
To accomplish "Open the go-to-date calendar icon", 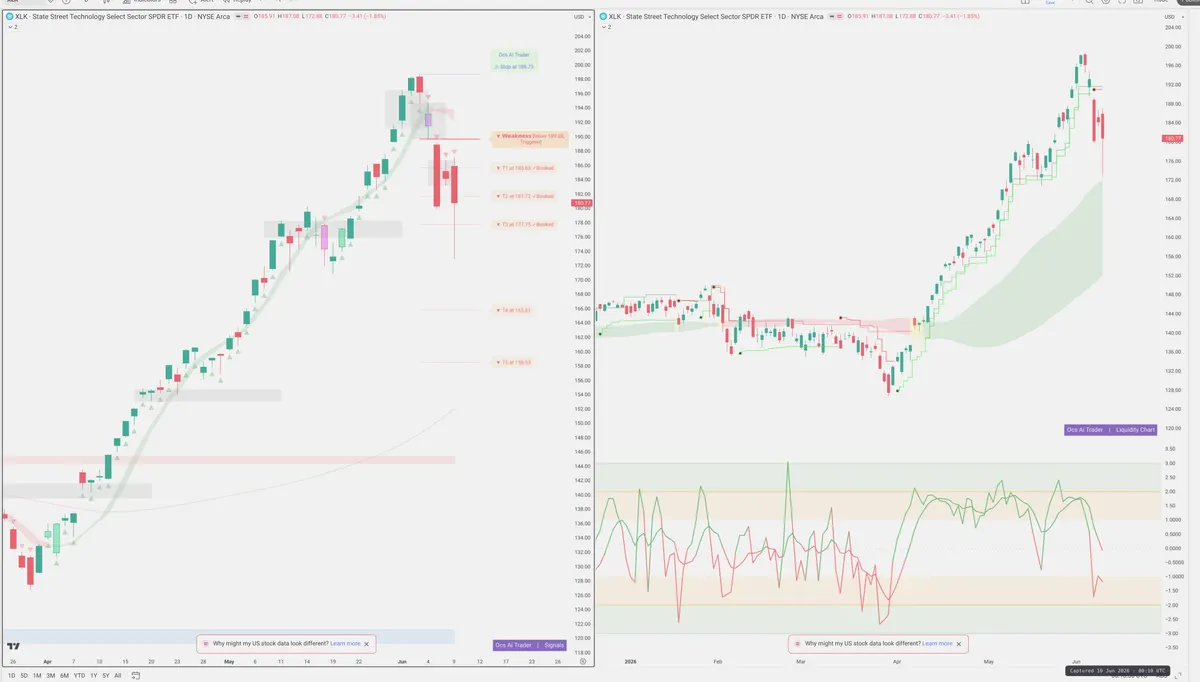I will [135, 676].
